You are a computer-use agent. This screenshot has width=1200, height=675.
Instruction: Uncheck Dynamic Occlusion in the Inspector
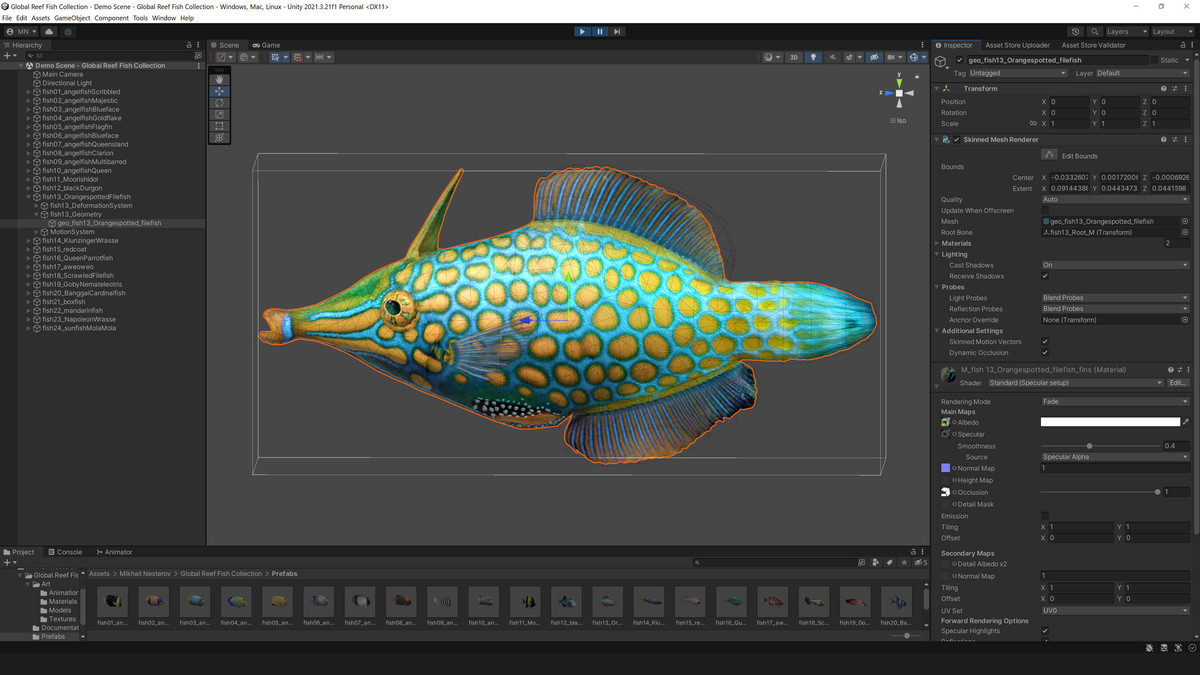point(1044,353)
